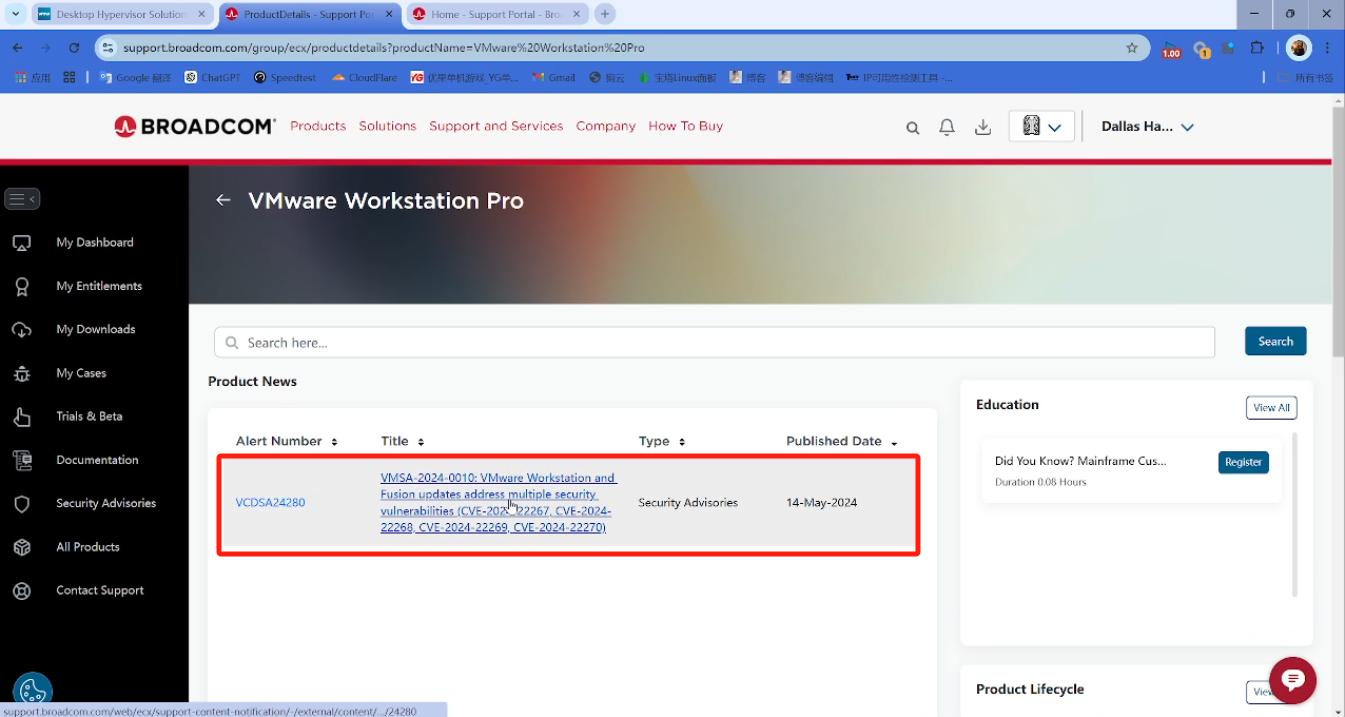Image resolution: width=1345 pixels, height=717 pixels.
Task: Close the Desktop Hypervisor Solutions tab
Action: (202, 14)
